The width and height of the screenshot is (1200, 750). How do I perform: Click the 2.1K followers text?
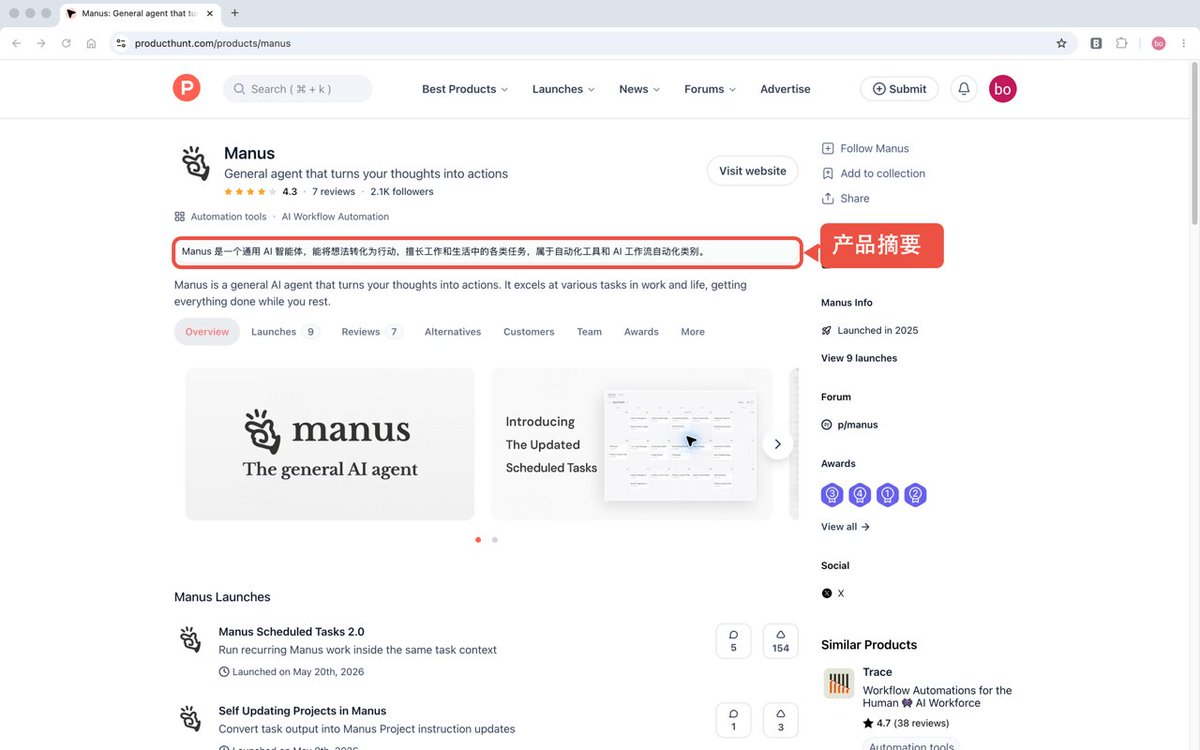pos(402,192)
